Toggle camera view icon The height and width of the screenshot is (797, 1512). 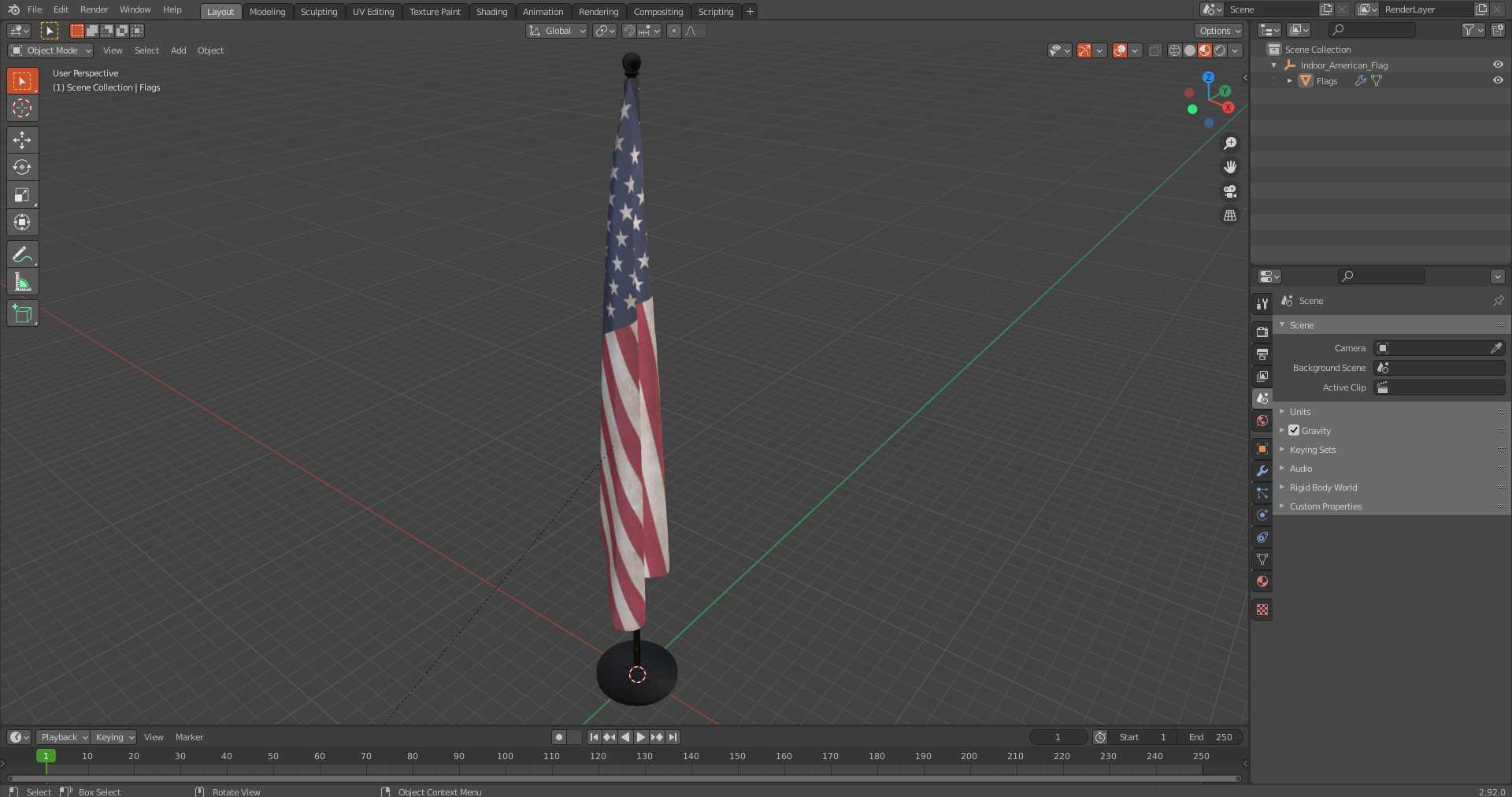[1230, 191]
